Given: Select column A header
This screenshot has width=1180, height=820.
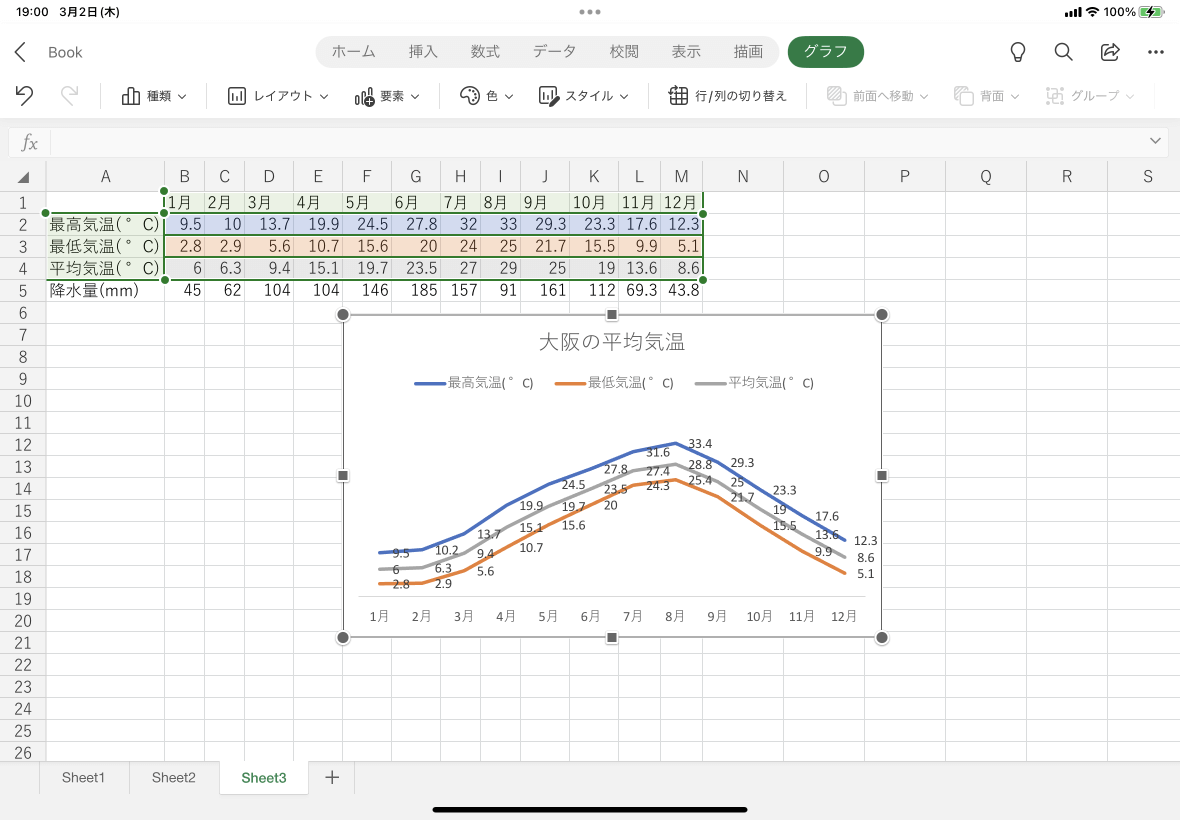Looking at the screenshot, I should coord(105,177).
